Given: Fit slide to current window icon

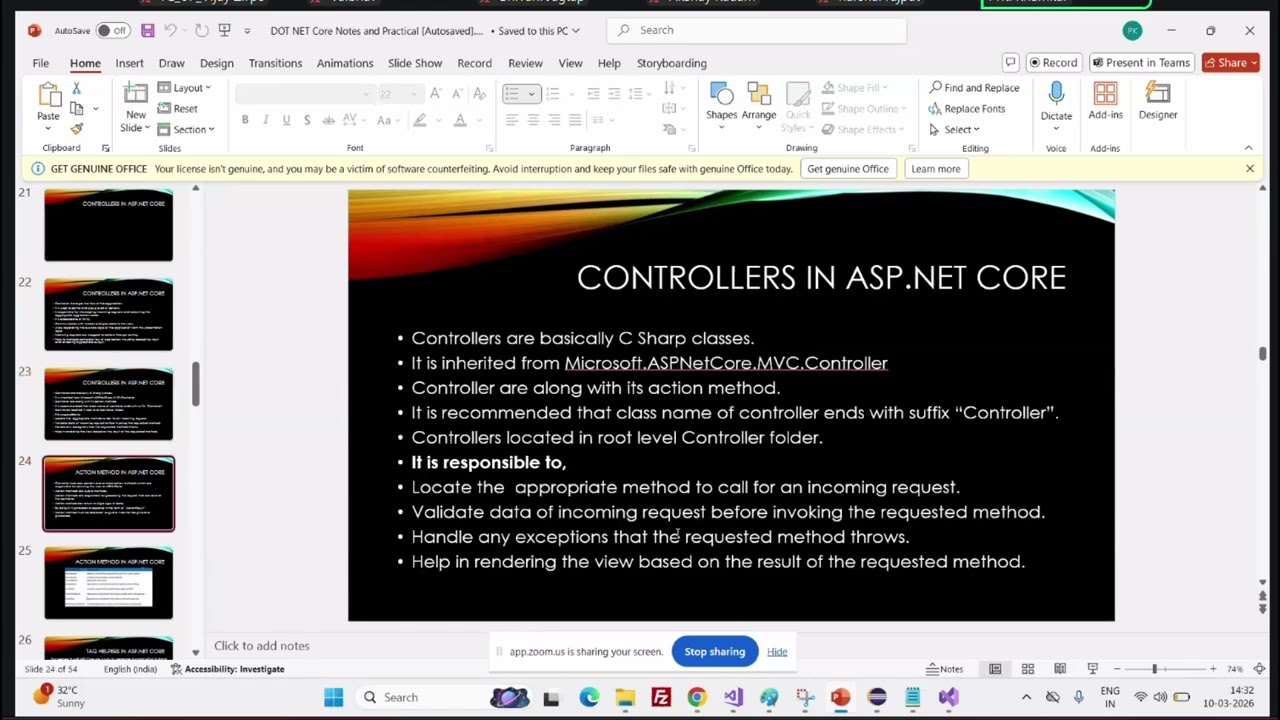Looking at the screenshot, I should pyautogui.click(x=1259, y=669).
